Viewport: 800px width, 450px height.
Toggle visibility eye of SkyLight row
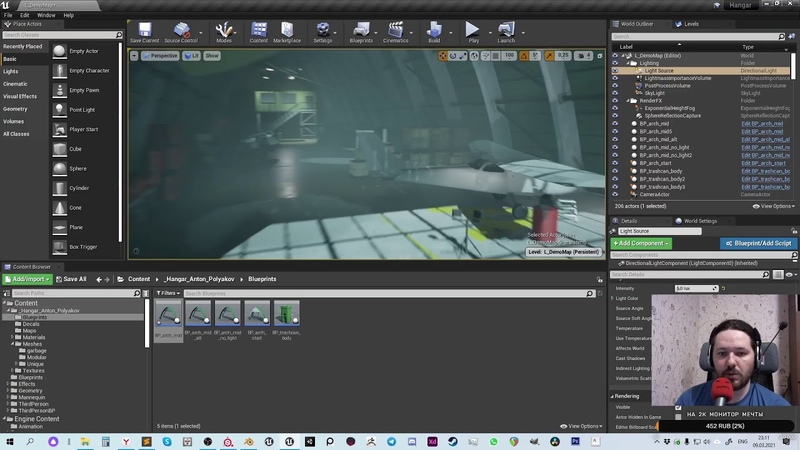615,93
